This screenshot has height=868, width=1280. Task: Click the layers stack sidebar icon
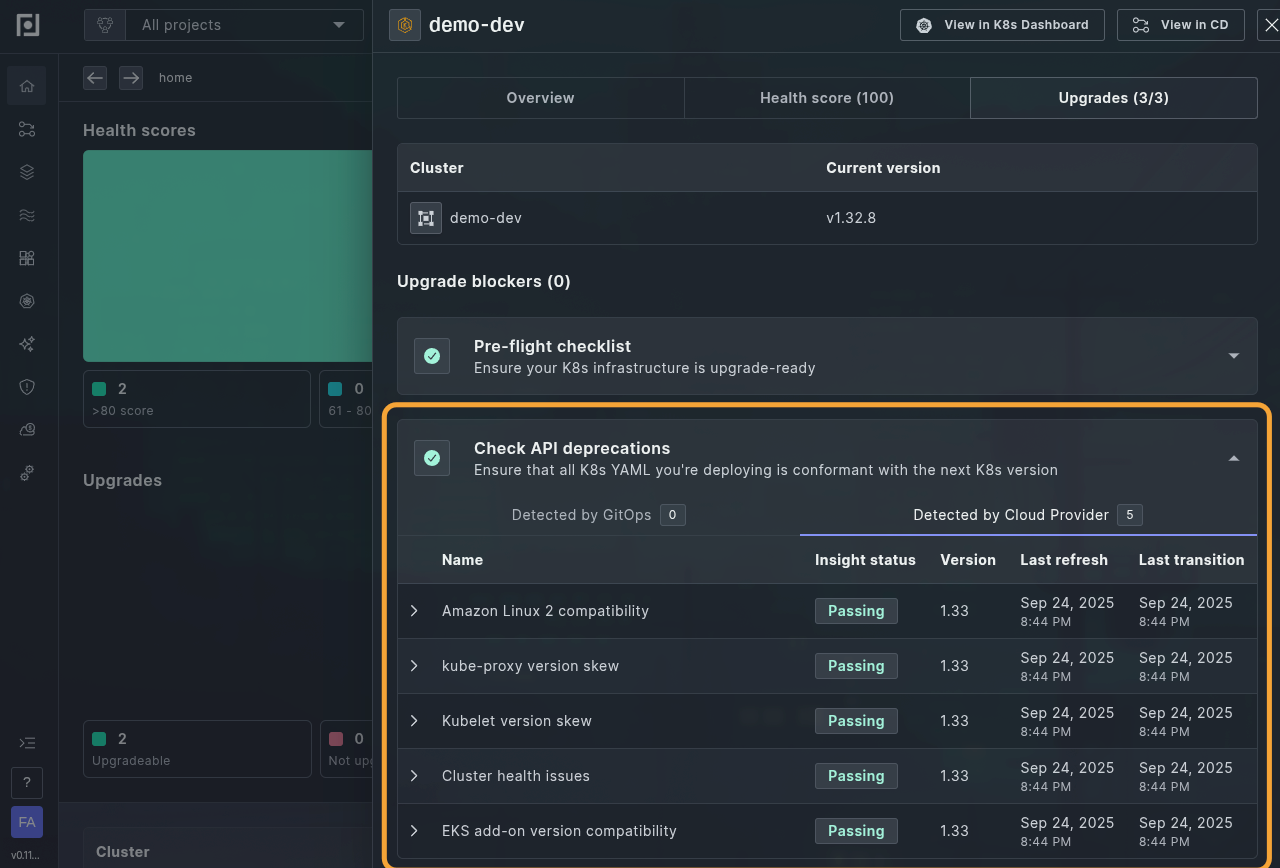tap(27, 172)
